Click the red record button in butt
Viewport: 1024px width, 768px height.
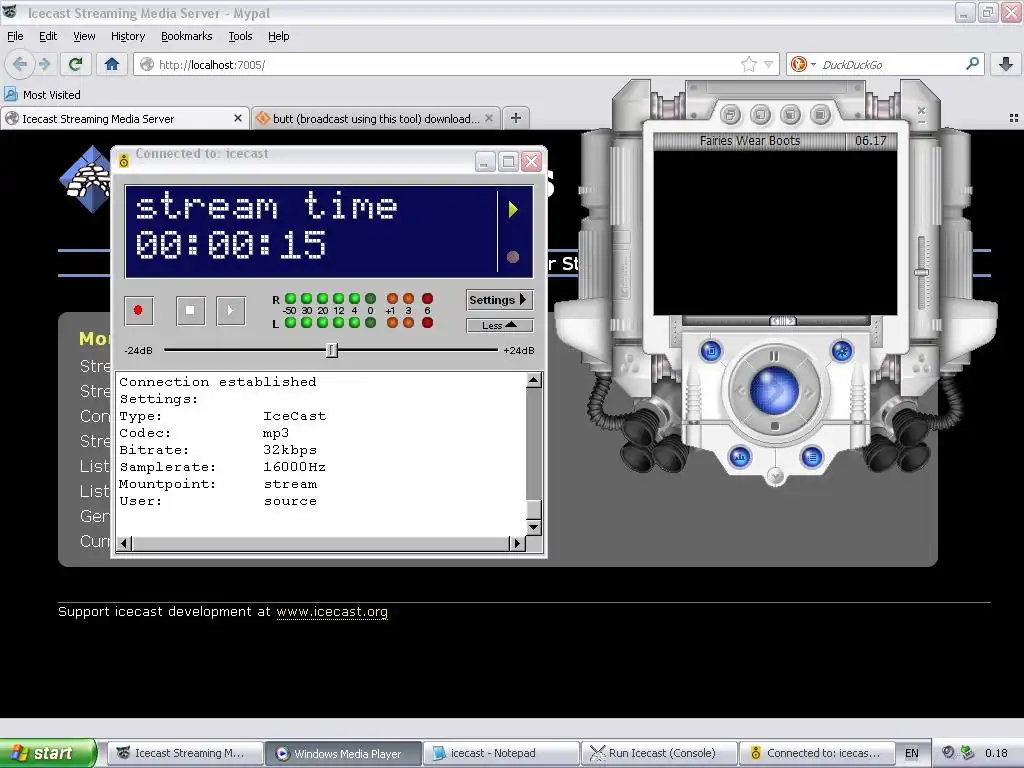point(138,310)
